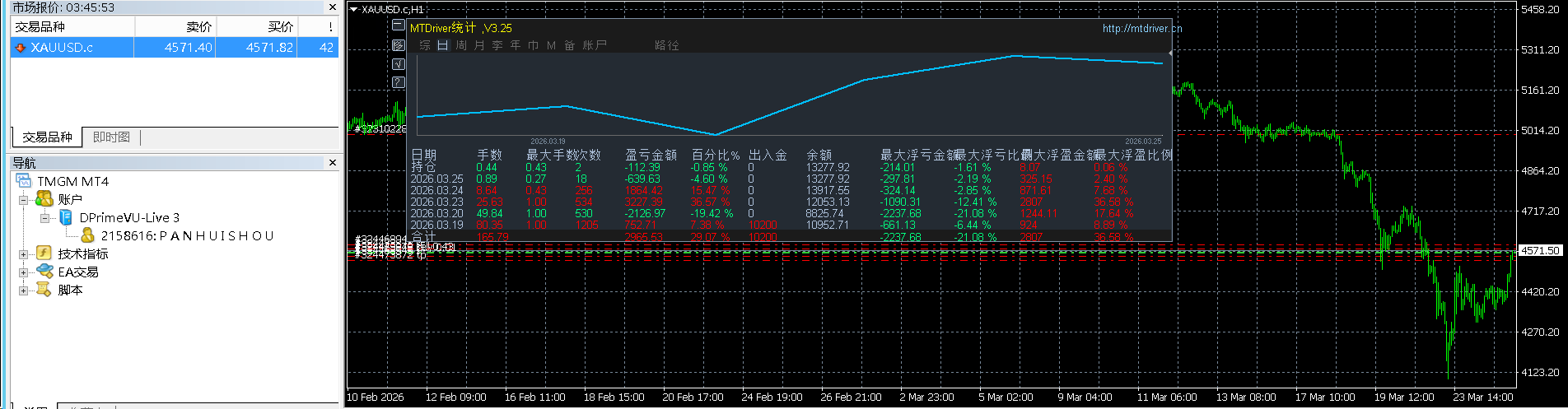Click the ! spread column header
The image size is (1568, 409).
(x=318, y=26)
